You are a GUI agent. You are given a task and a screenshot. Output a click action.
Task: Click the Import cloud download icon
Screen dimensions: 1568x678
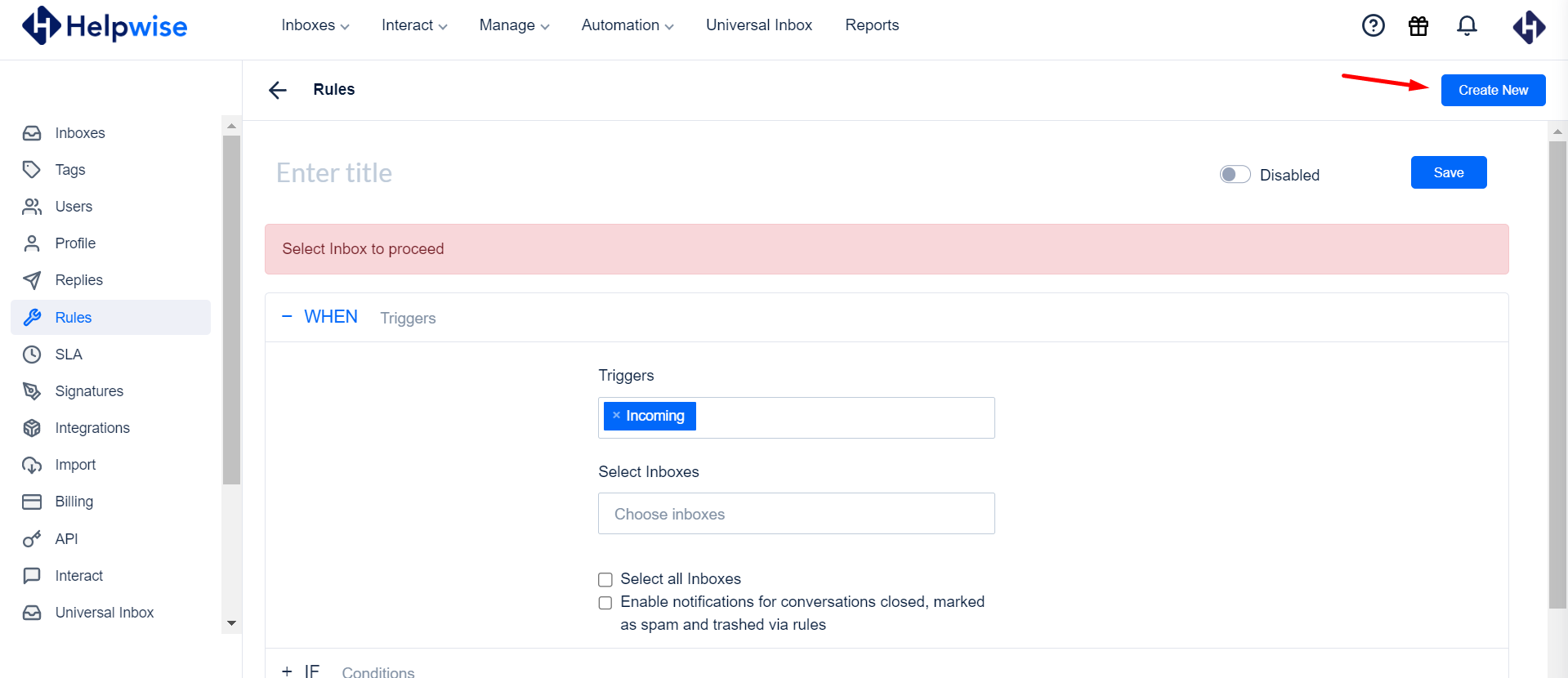[32, 465]
